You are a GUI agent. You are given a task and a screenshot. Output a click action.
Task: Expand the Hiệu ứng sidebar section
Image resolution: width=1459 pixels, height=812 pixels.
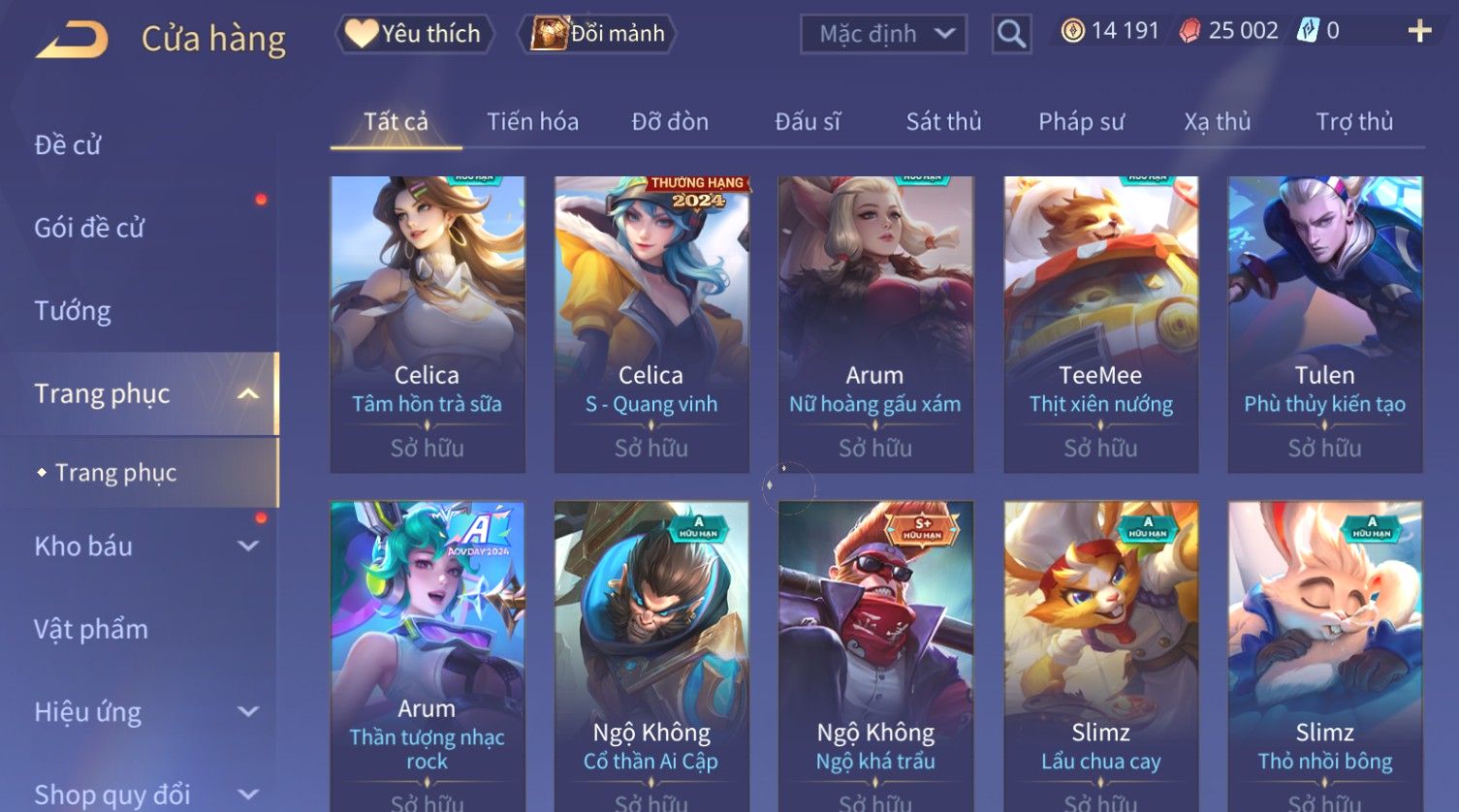click(248, 711)
